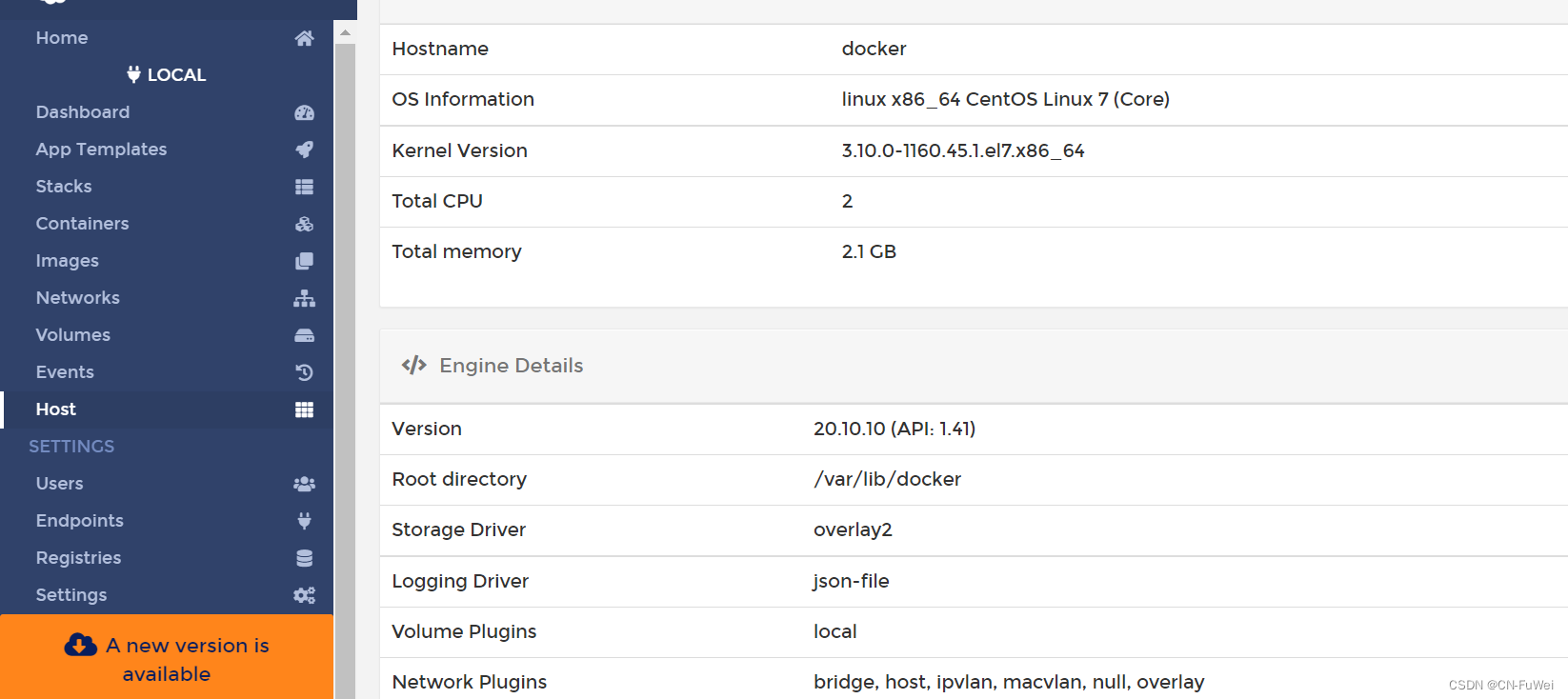1568x699 pixels.
Task: Click the Home house icon
Action: point(304,38)
